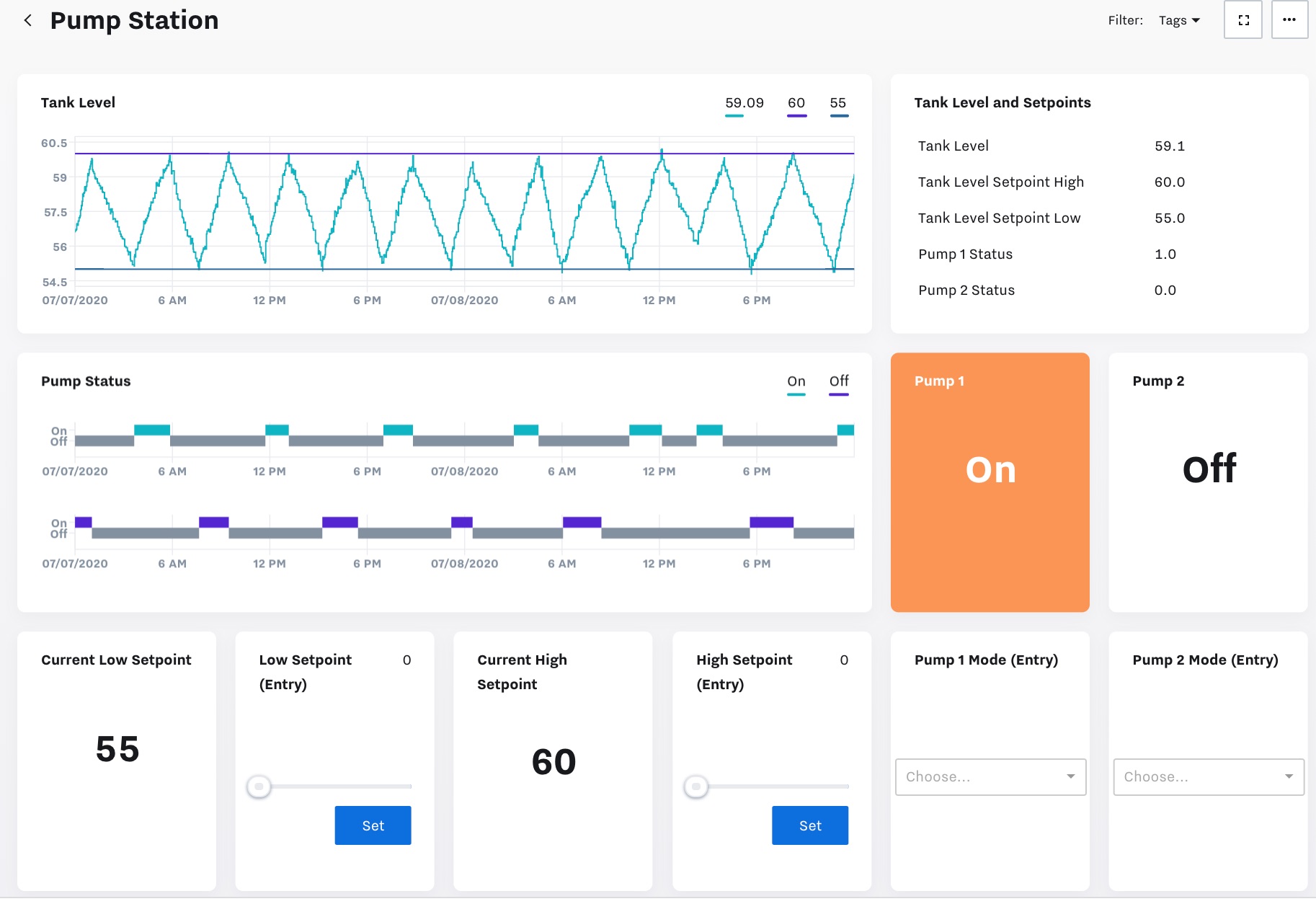Toggle the Off legend in Pump Status
Image resolution: width=1316 pixels, height=904 pixels.
tap(839, 384)
